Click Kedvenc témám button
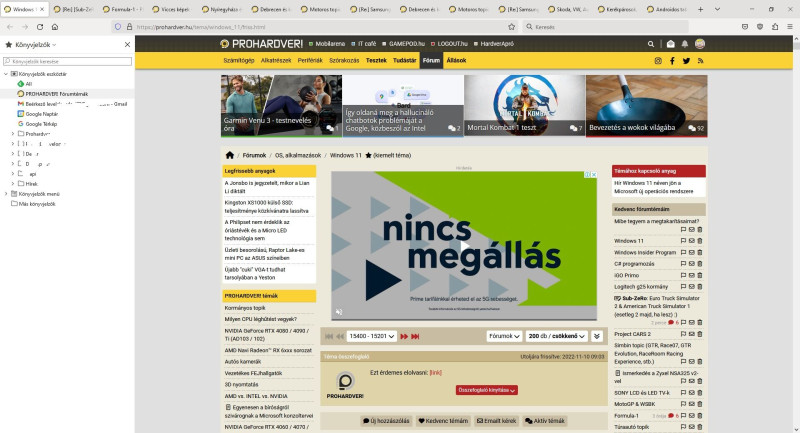The height and width of the screenshot is (433, 800). (x=443, y=421)
